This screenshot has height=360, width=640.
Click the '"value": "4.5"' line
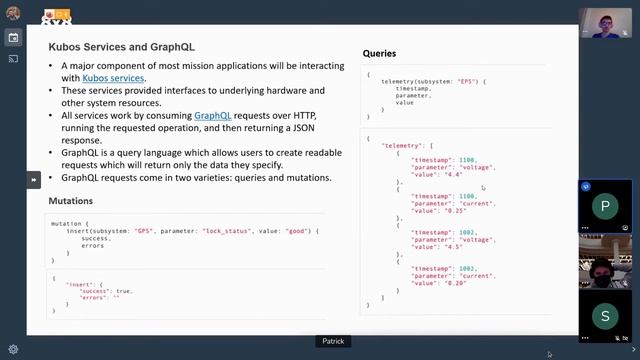click(x=437, y=247)
